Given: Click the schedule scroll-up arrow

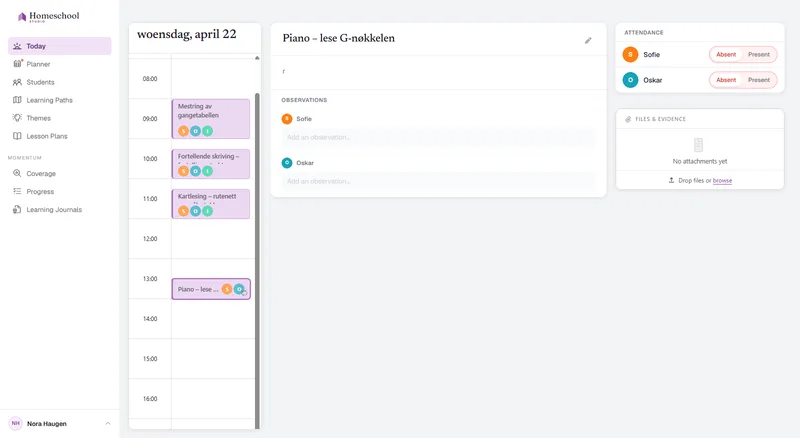Looking at the screenshot, I should click(257, 58).
